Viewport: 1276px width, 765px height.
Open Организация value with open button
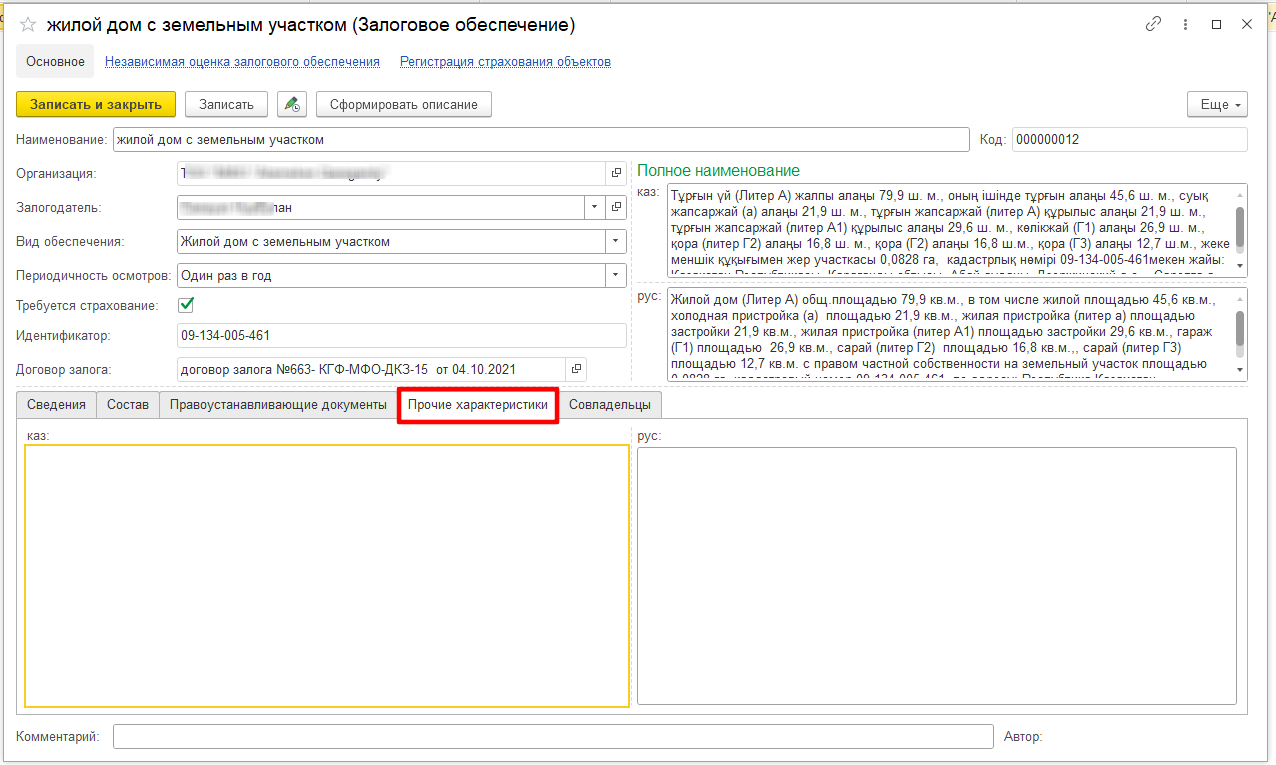(616, 173)
